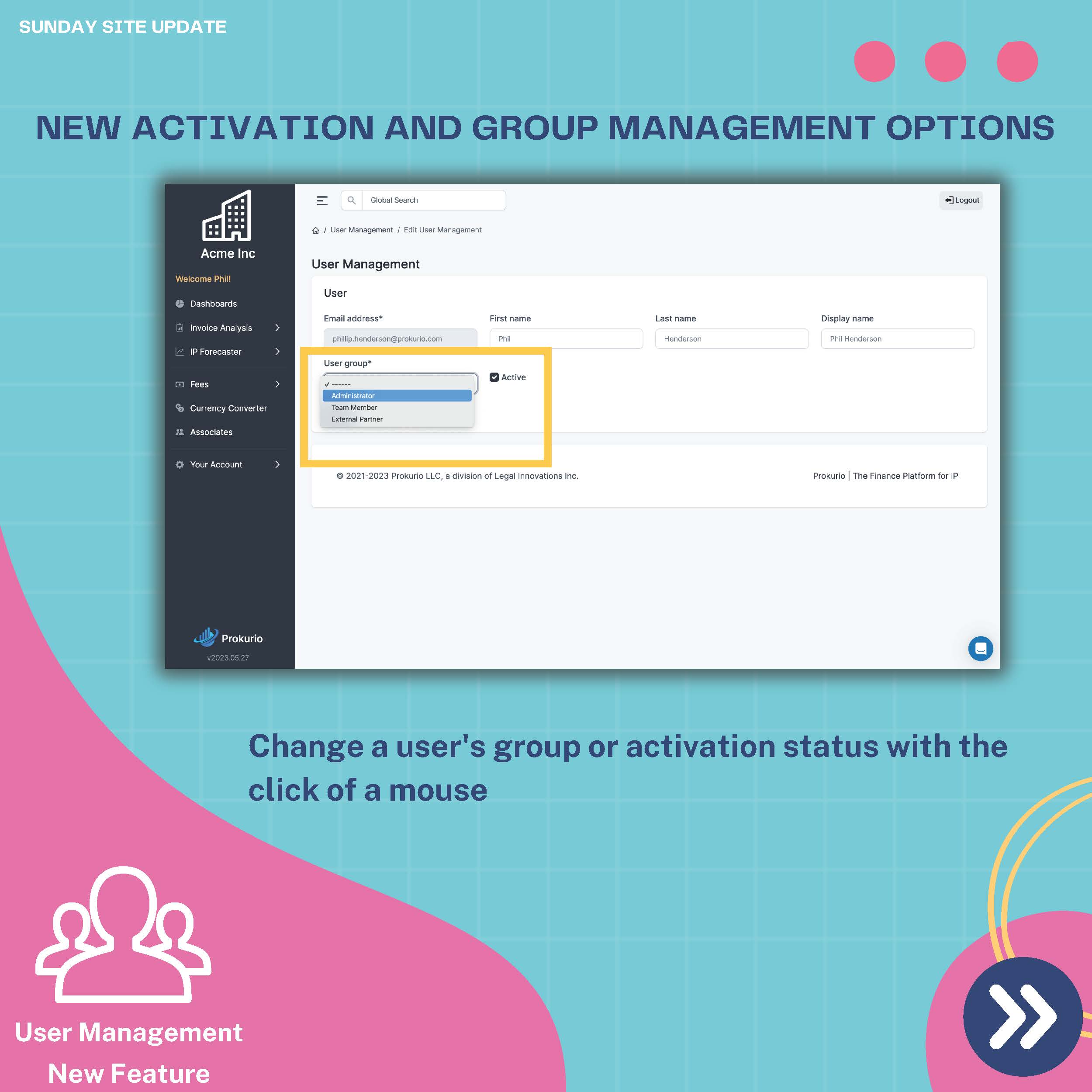Click 'The Finance Platform for IP' text
Screen dimensions: 1092x1092
[905, 476]
